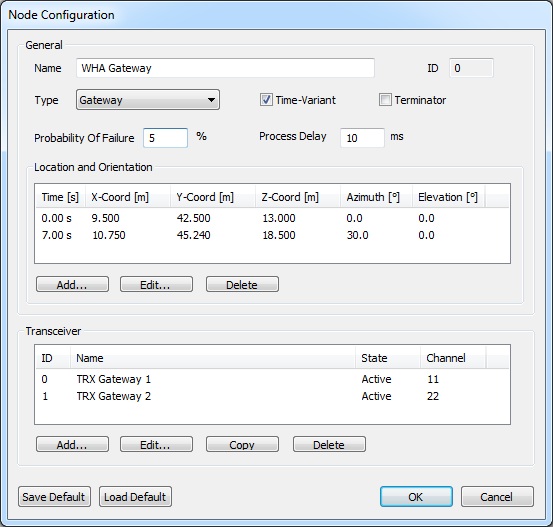This screenshot has width=553, height=527.
Task: Uncheck the Time-Variant checkbox
Action: pyautogui.click(x=266, y=100)
